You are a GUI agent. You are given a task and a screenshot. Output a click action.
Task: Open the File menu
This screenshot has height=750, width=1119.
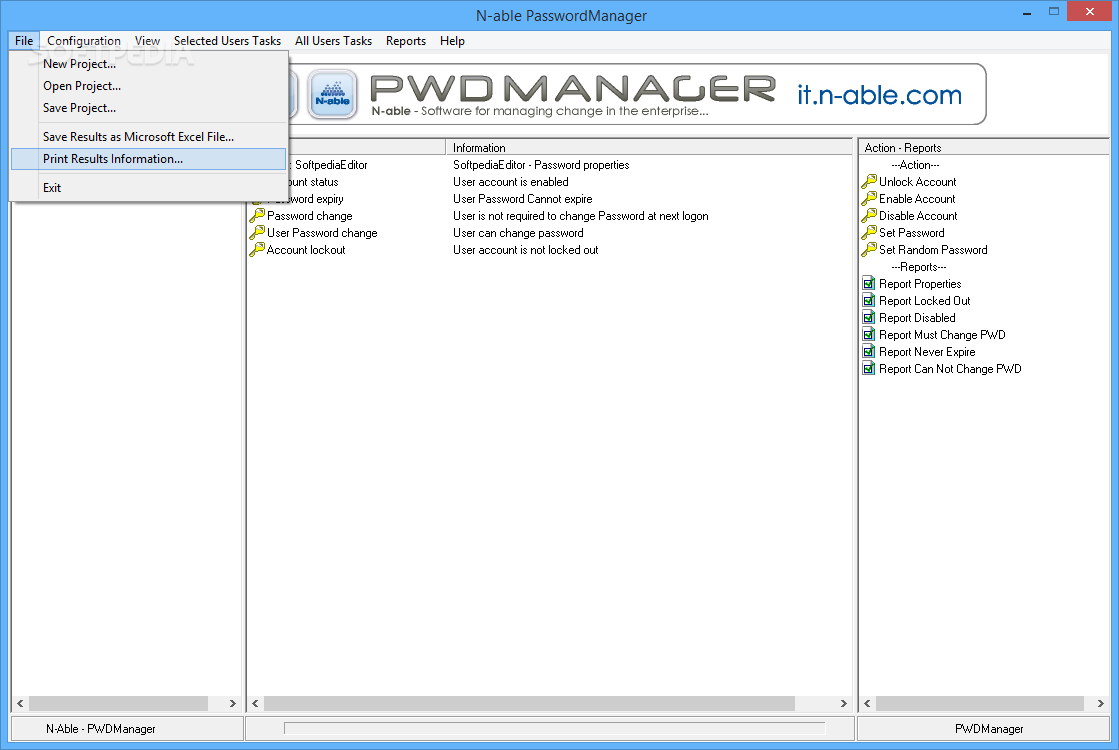point(24,41)
